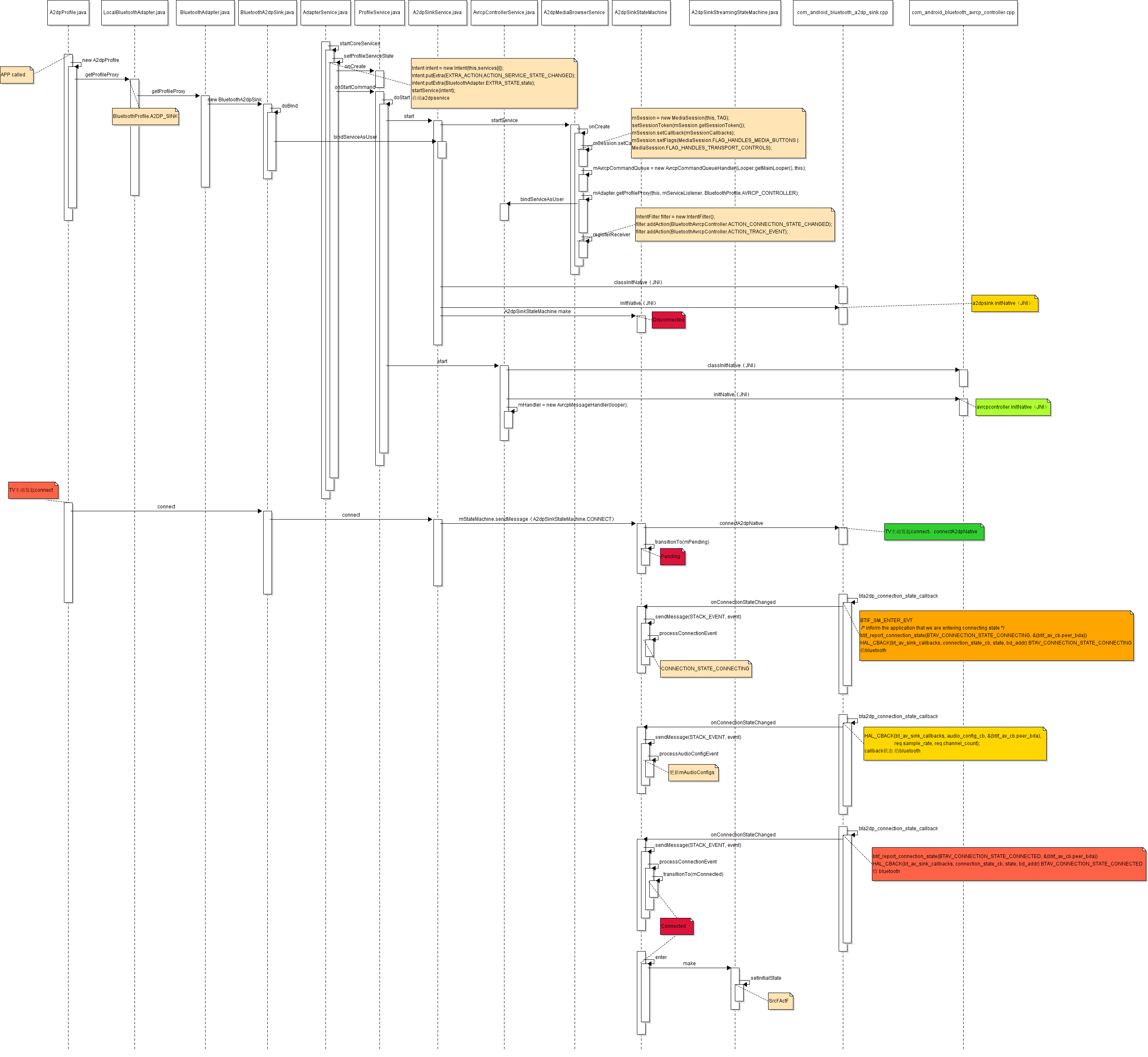The width and height of the screenshot is (1148, 1057).
Task: Select the LocalBluetoothAdapter.java header box
Action: [135, 12]
